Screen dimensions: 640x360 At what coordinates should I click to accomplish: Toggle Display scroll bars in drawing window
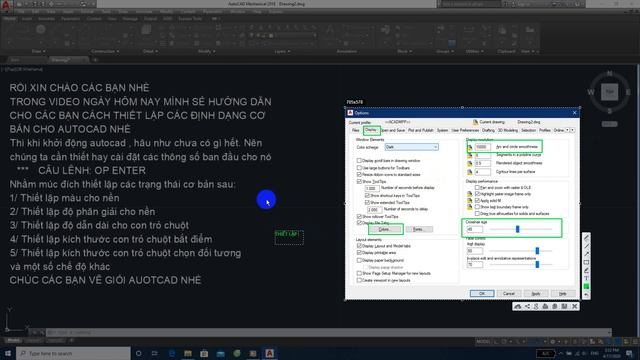click(x=359, y=161)
